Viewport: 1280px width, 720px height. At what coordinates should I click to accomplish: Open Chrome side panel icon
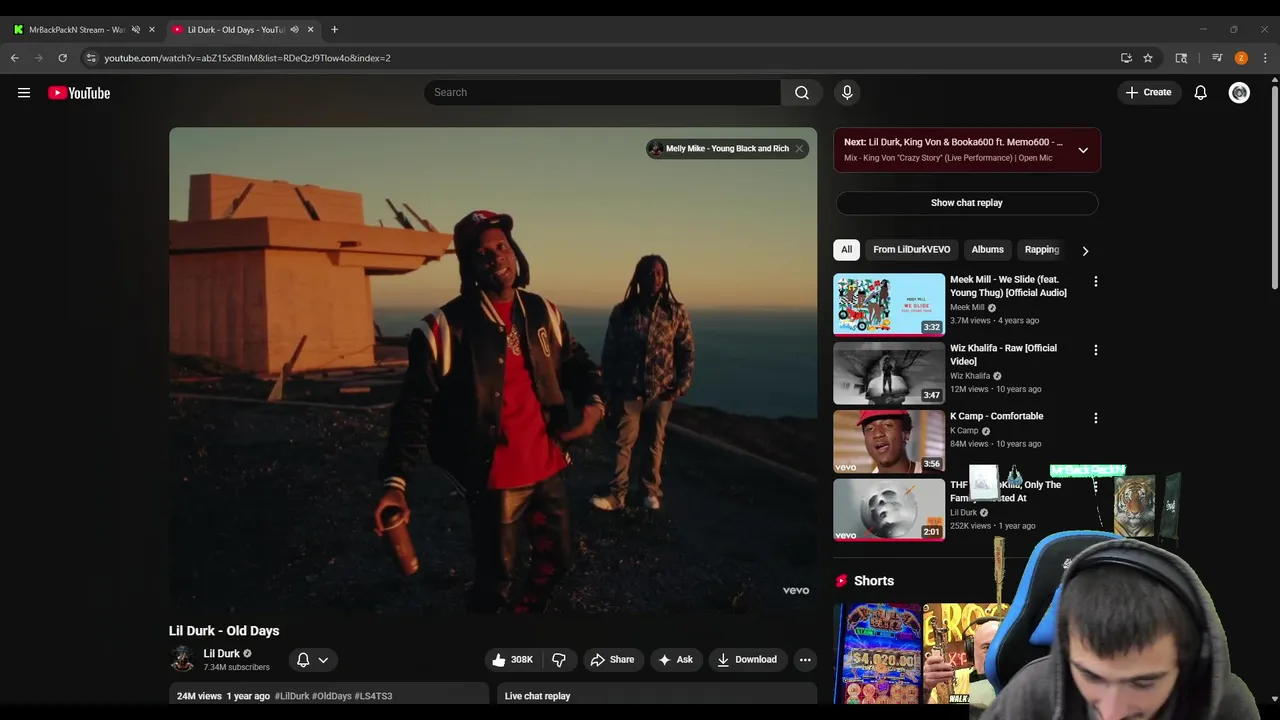(x=1181, y=58)
